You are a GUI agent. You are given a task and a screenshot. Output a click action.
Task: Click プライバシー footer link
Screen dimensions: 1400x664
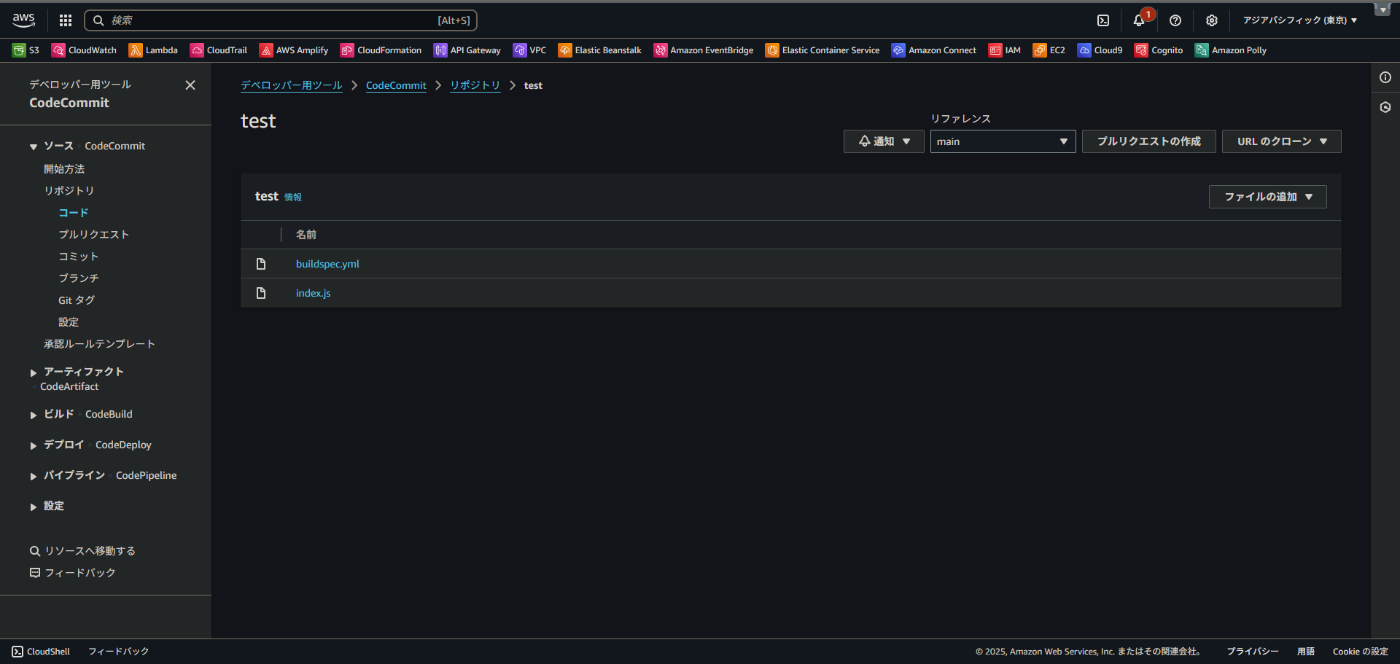point(1252,651)
